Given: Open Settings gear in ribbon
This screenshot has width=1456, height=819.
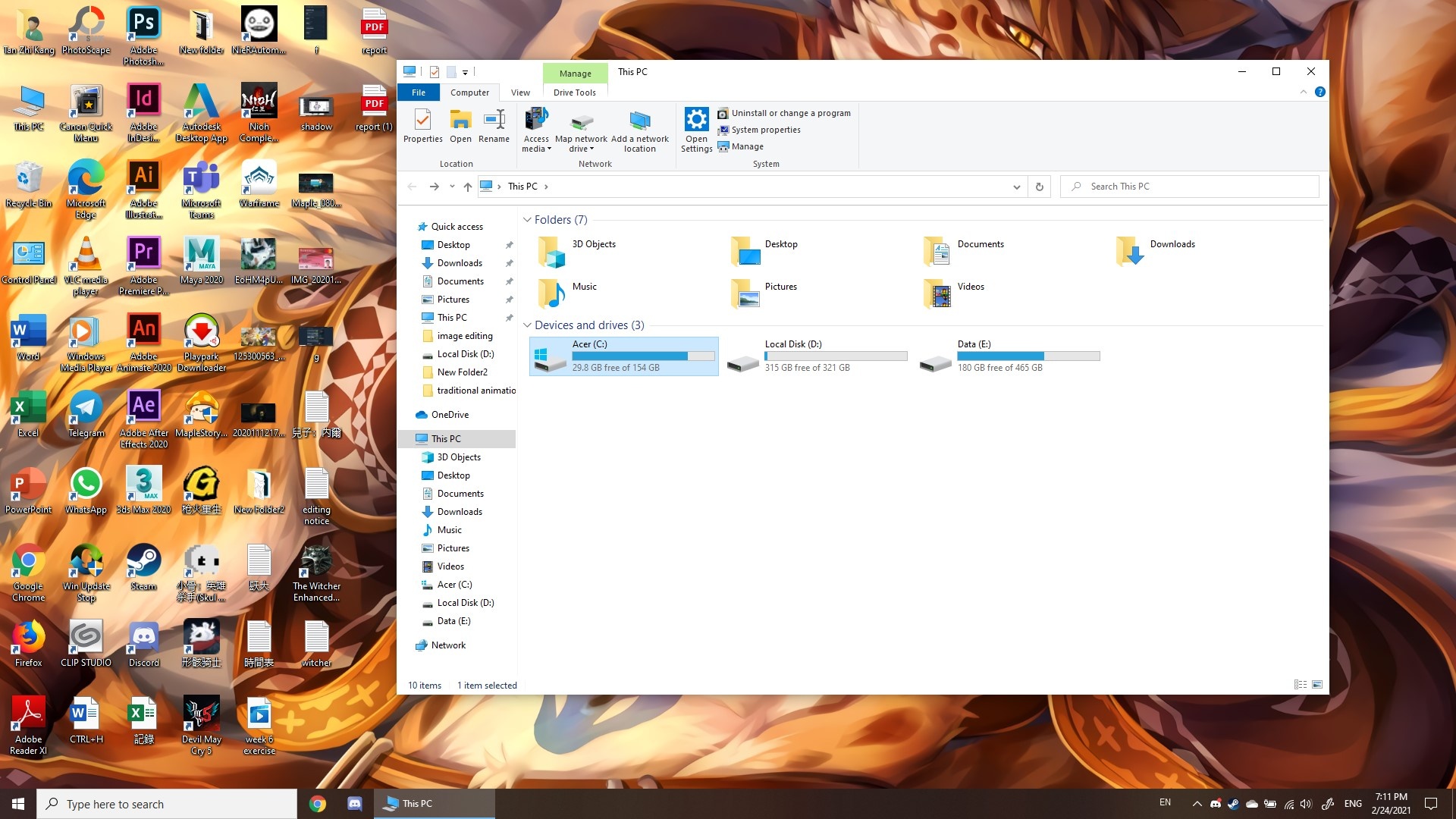Looking at the screenshot, I should coord(696,130).
